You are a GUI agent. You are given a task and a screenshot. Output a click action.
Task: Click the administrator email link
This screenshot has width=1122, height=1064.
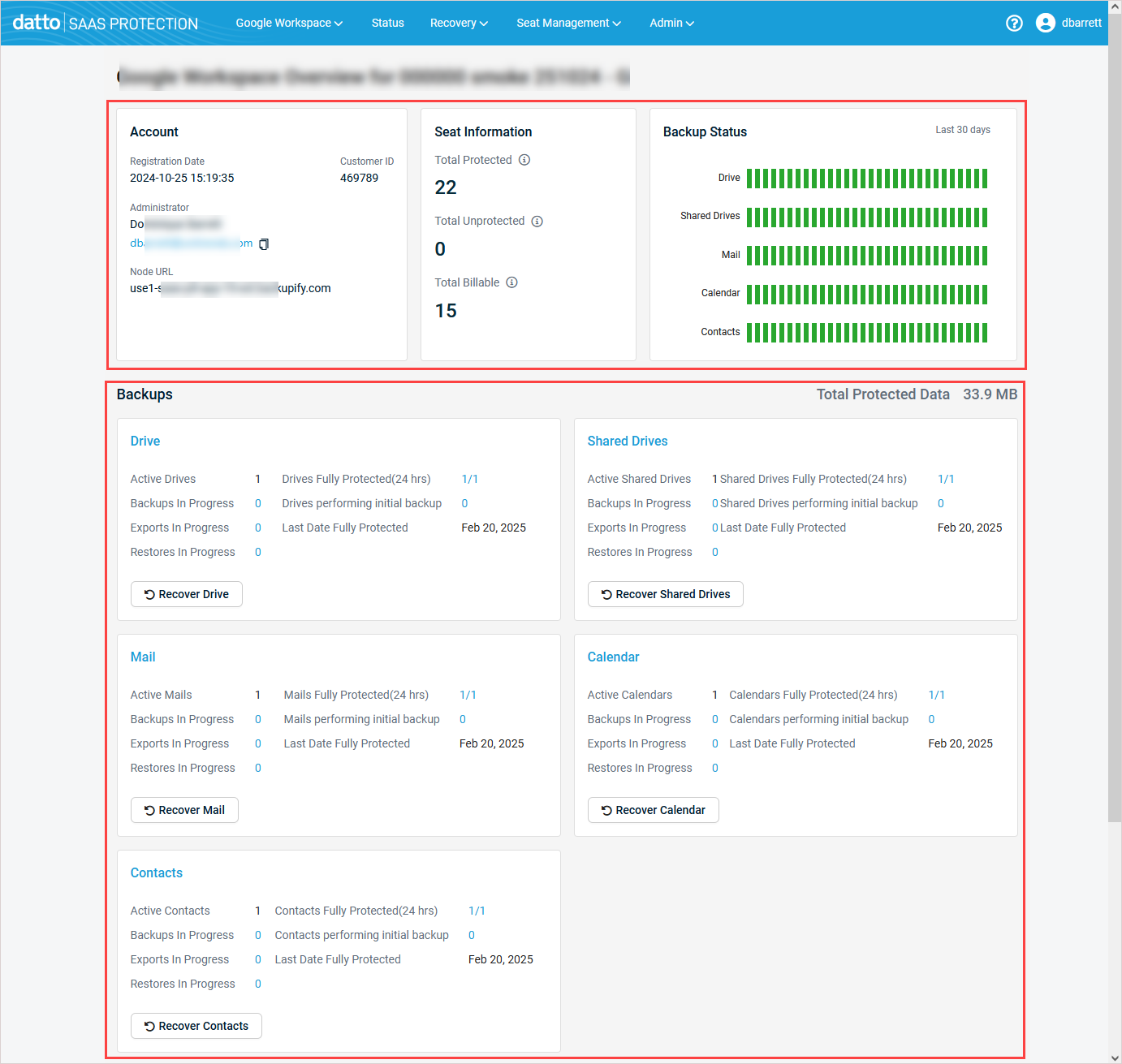coord(192,243)
